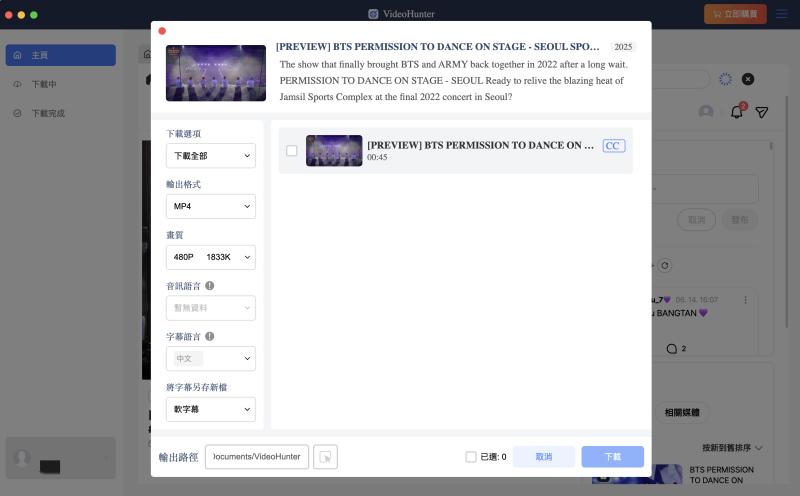This screenshot has height=496, width=800.
Task: Click the black X clear icon
Action: tap(747, 79)
